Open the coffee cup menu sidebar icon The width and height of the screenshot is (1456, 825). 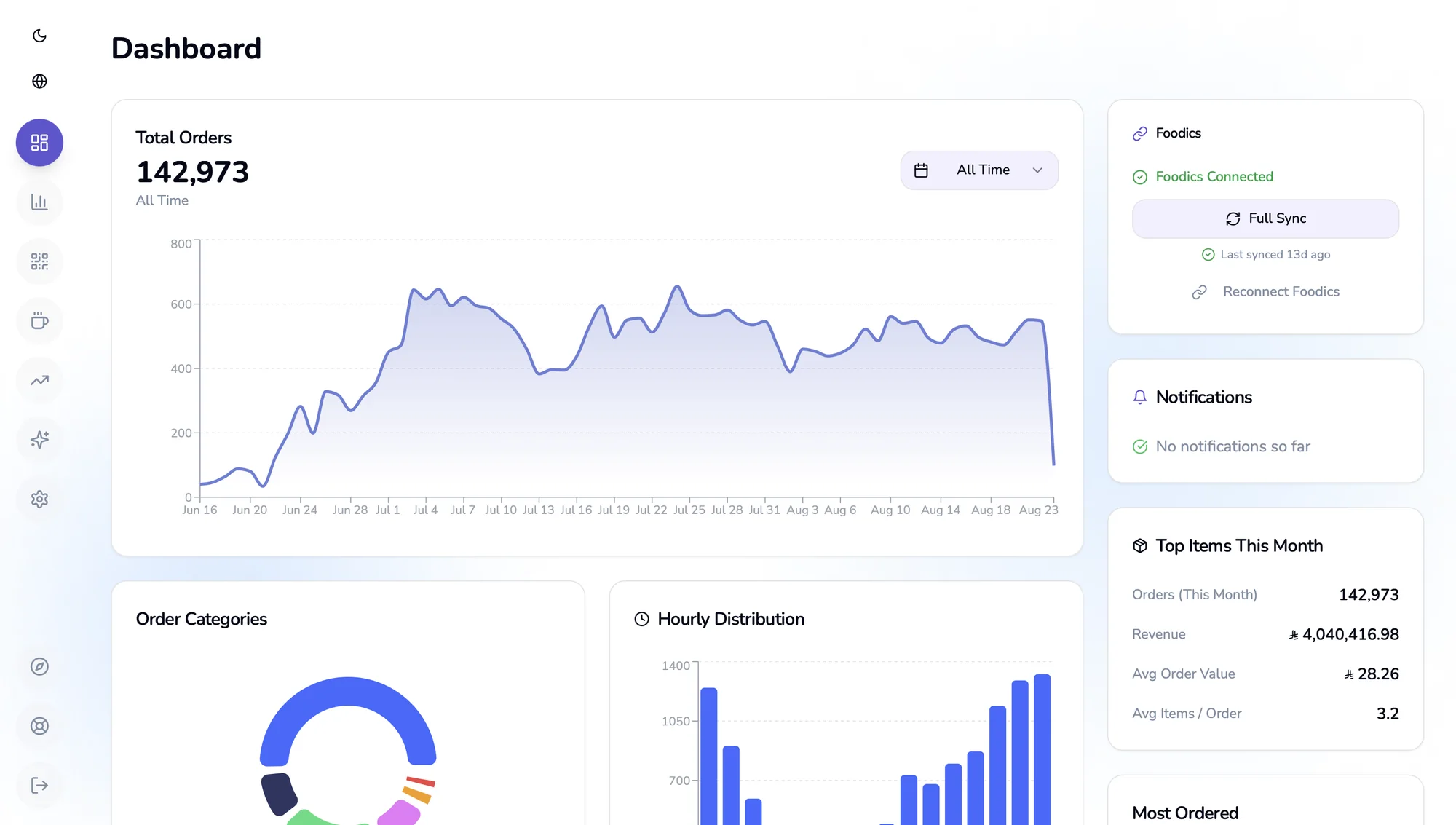pos(39,321)
